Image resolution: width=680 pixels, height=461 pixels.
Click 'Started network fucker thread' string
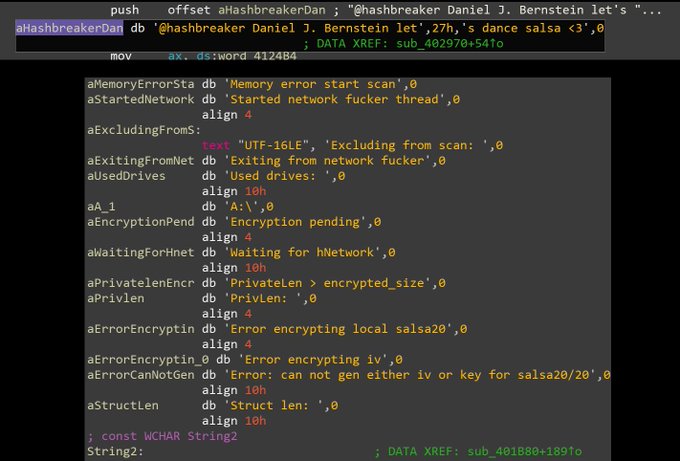334,99
